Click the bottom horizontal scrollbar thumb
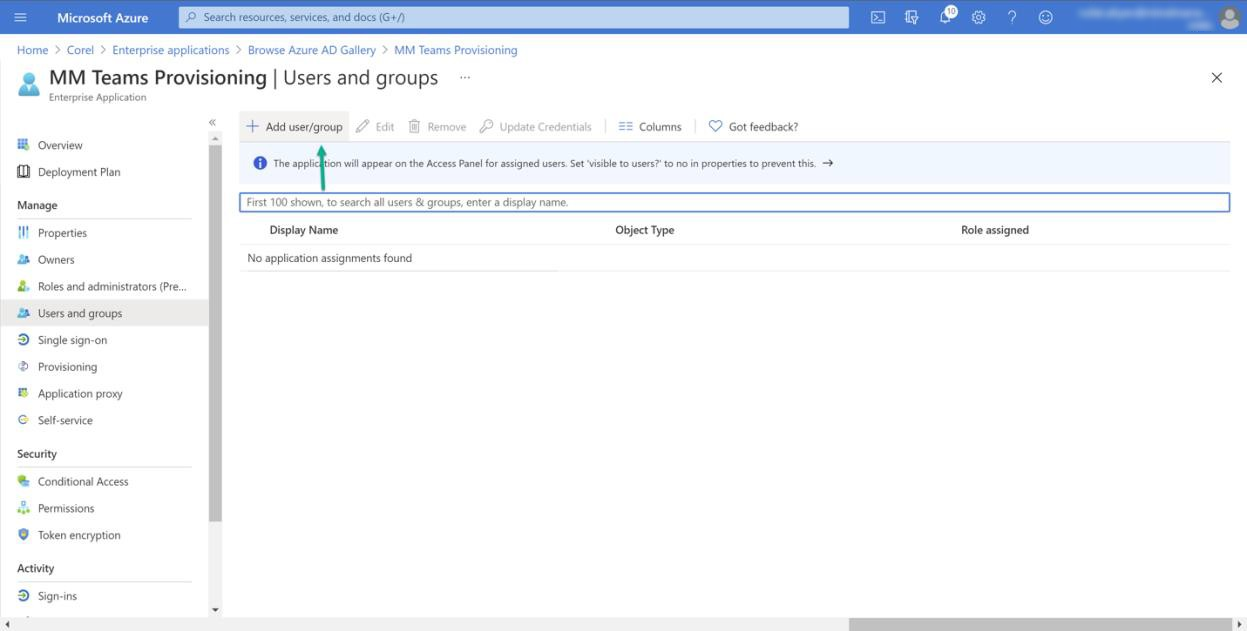This screenshot has width=1247, height=631. (1040, 624)
